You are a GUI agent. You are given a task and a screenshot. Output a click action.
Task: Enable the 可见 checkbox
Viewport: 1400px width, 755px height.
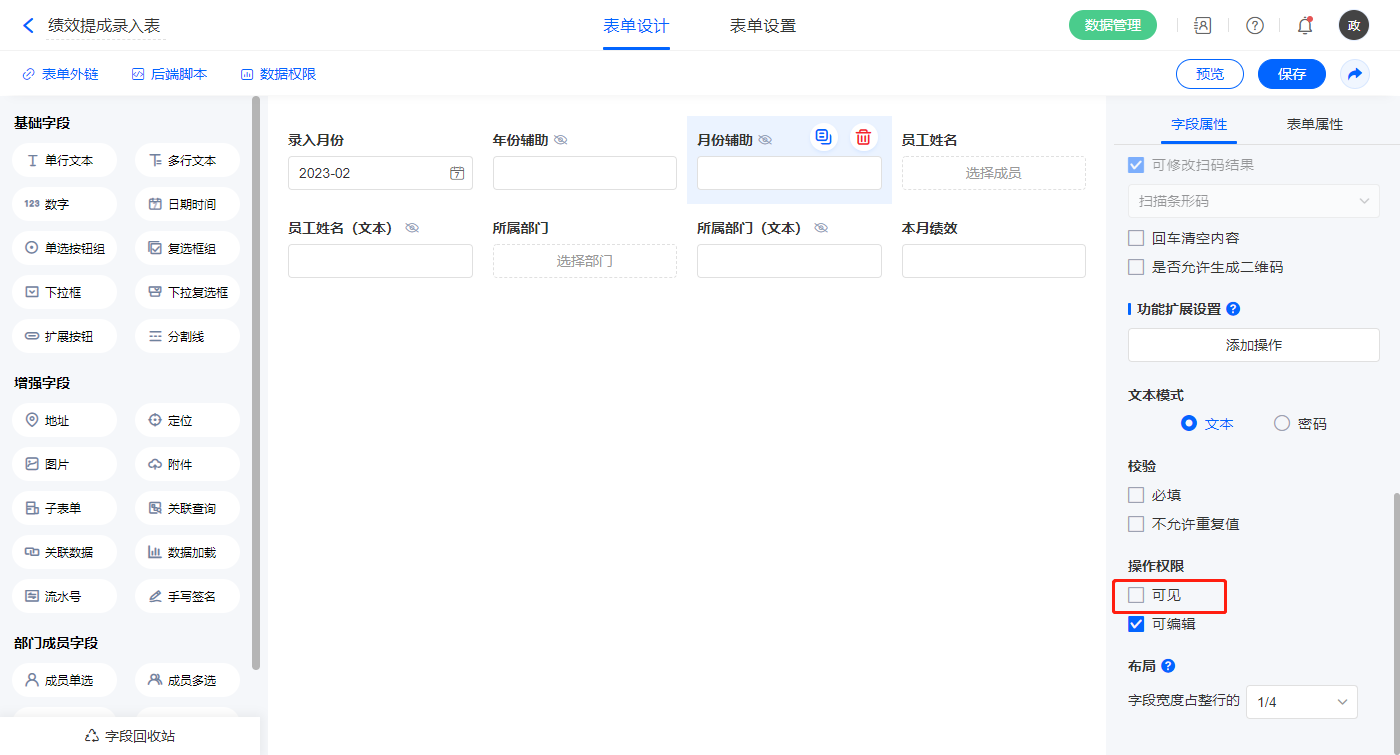click(x=1136, y=595)
